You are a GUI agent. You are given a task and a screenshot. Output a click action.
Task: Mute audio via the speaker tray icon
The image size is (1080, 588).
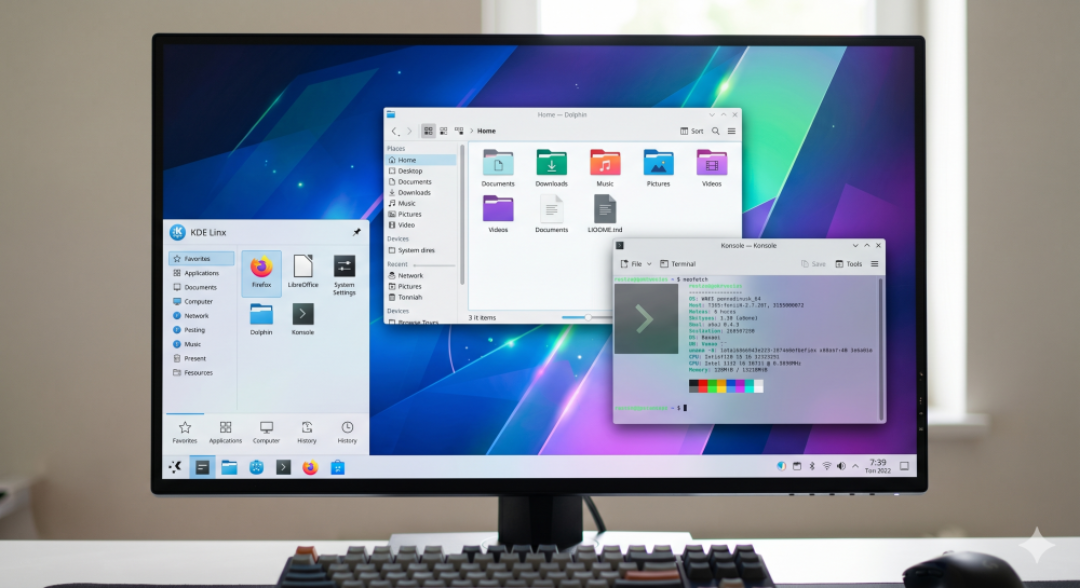point(841,466)
